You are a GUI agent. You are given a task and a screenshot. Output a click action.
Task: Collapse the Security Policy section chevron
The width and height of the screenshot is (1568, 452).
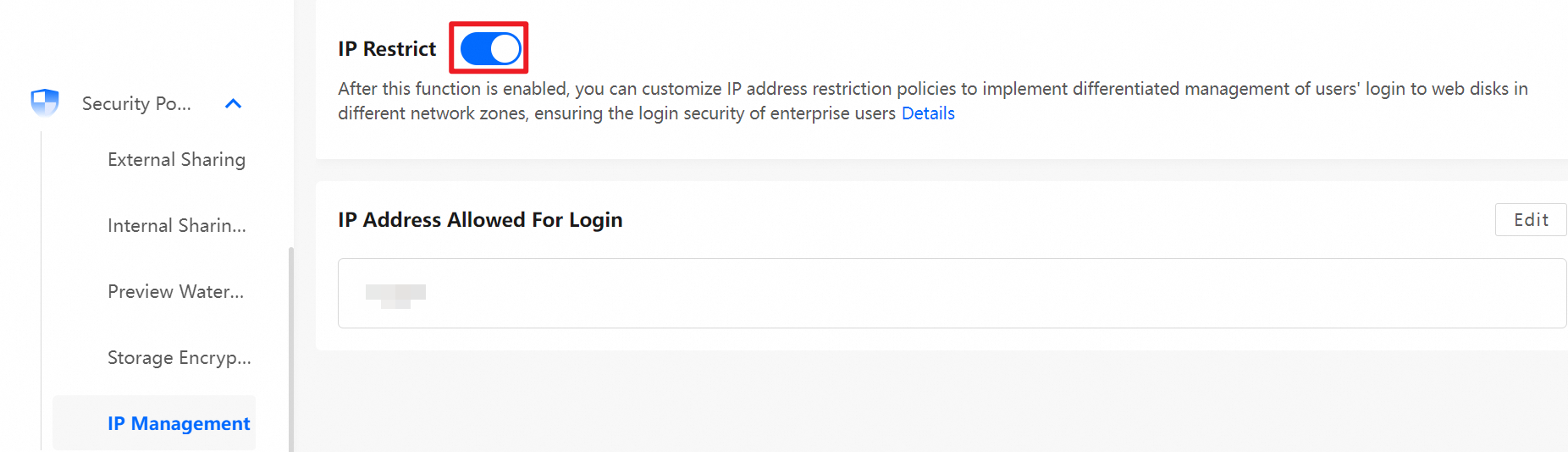[x=234, y=103]
